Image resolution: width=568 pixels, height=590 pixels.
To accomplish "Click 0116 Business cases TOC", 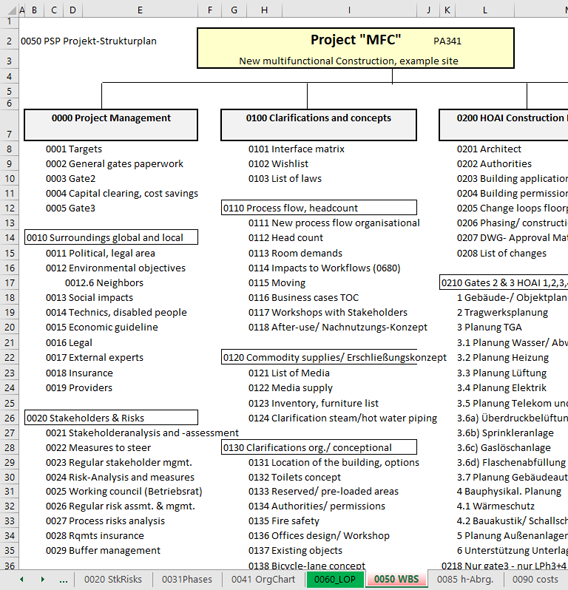I will (x=303, y=298).
